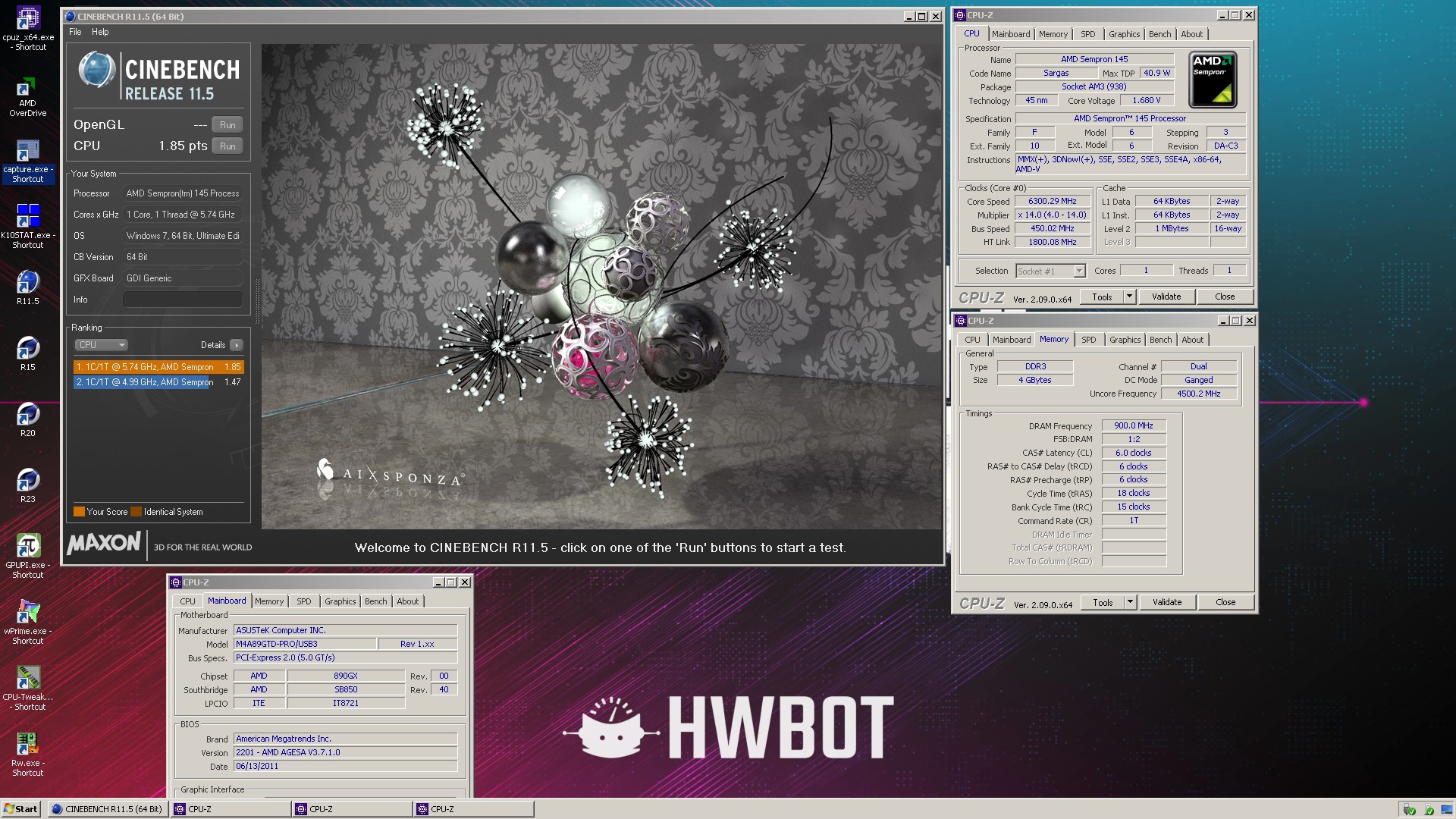Screen dimensions: 1456x819
Task: Click Validate in top CPU-Z window
Action: coord(1166,297)
